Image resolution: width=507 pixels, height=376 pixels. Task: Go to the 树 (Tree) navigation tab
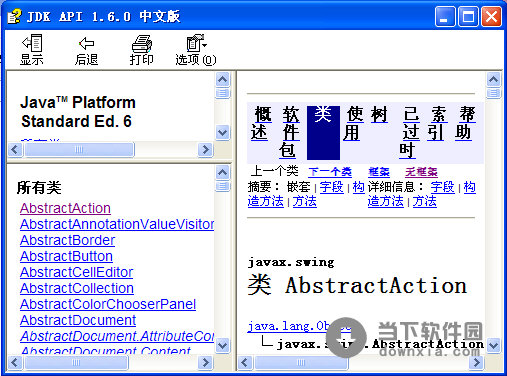(380, 115)
